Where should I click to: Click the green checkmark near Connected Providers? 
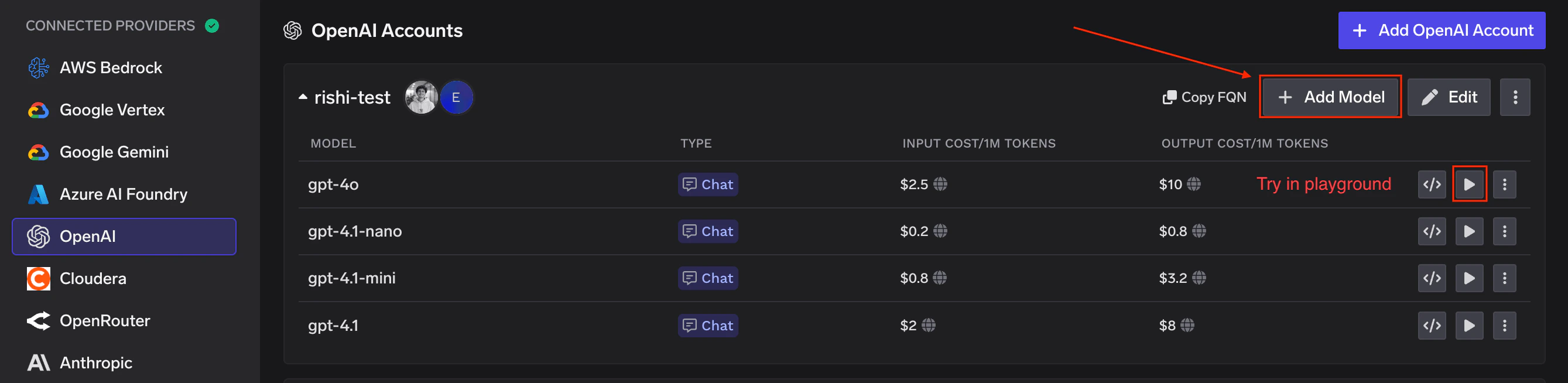[212, 25]
